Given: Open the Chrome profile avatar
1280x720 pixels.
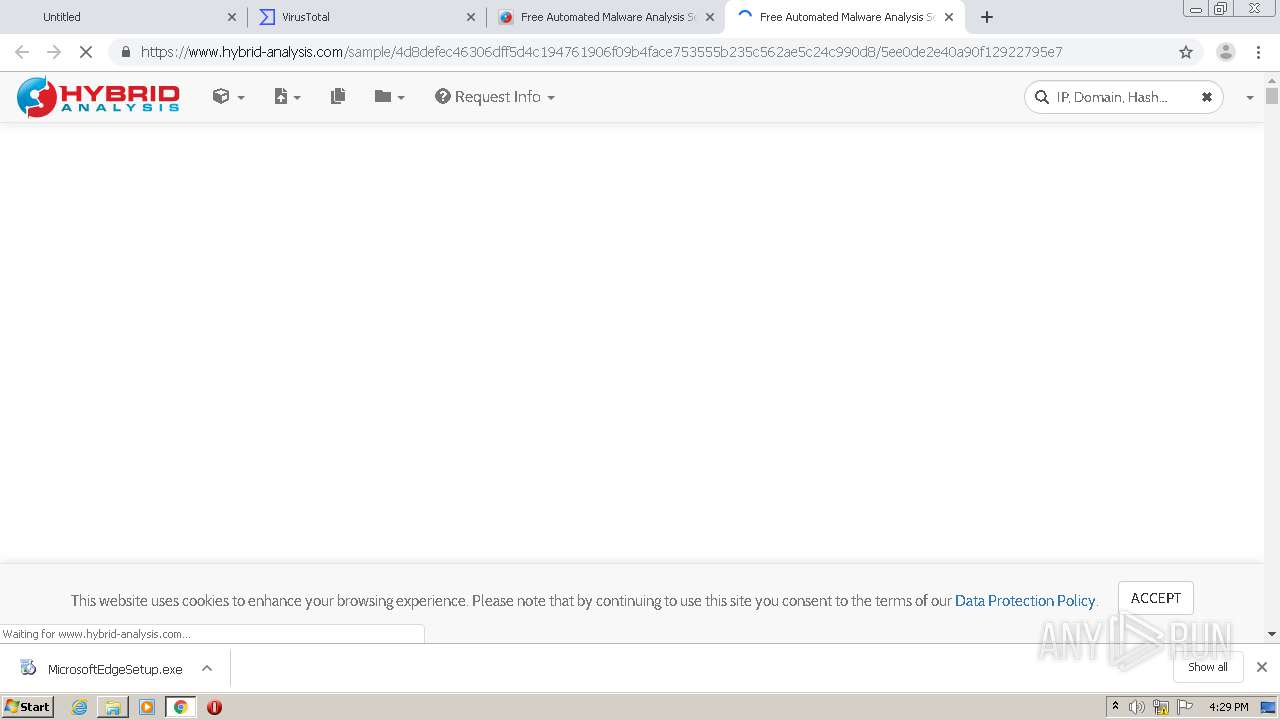Looking at the screenshot, I should [1225, 52].
